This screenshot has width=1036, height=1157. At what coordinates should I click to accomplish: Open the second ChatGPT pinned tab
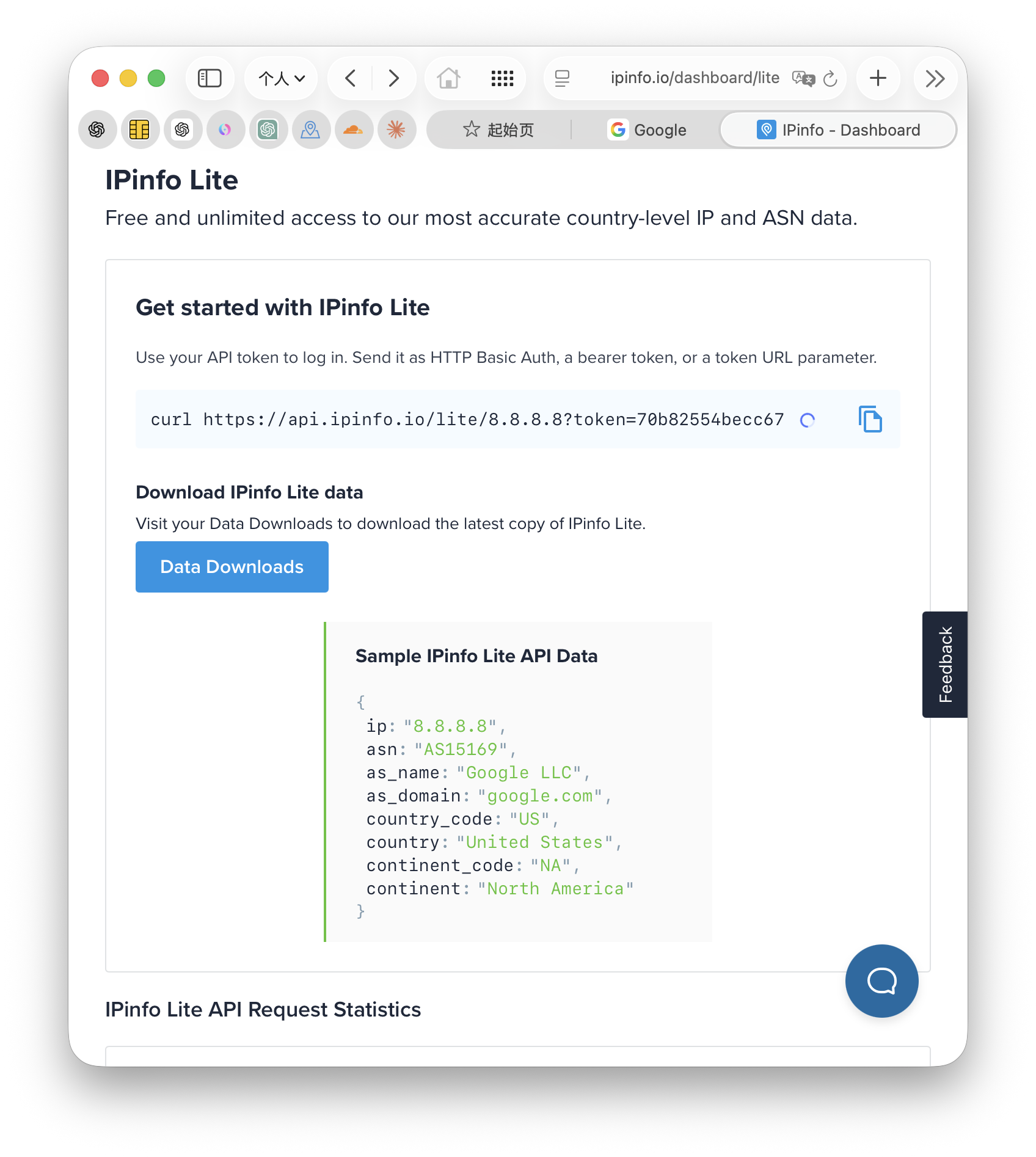183,130
